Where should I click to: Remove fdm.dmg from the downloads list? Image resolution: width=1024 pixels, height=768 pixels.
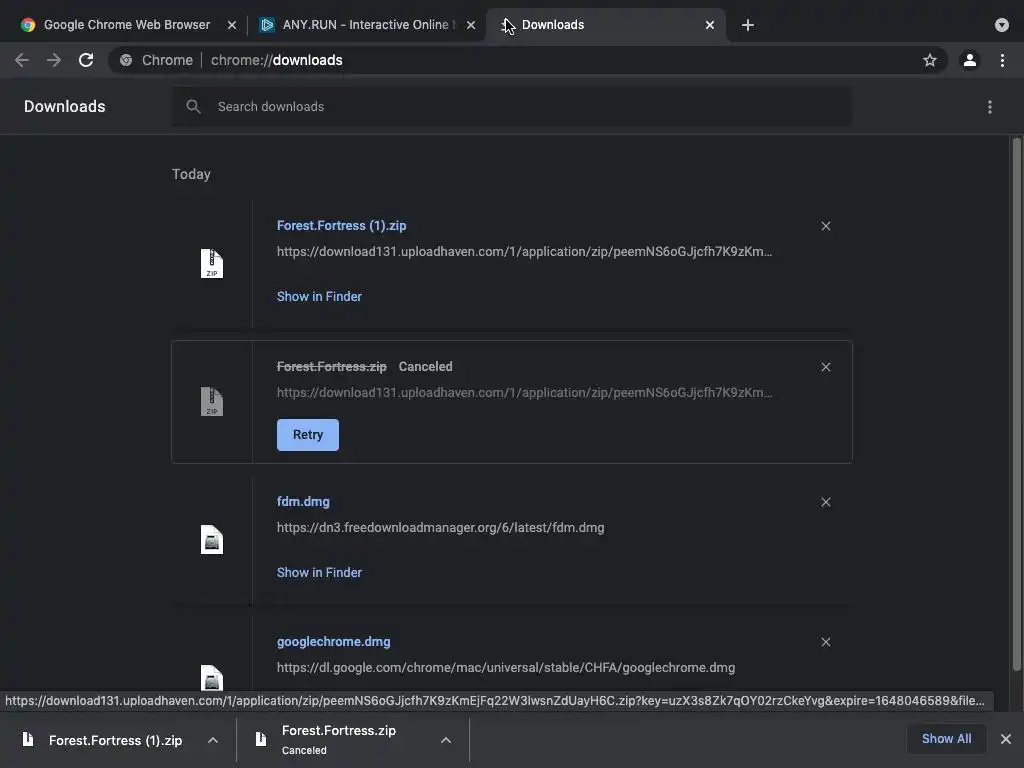pyautogui.click(x=826, y=502)
